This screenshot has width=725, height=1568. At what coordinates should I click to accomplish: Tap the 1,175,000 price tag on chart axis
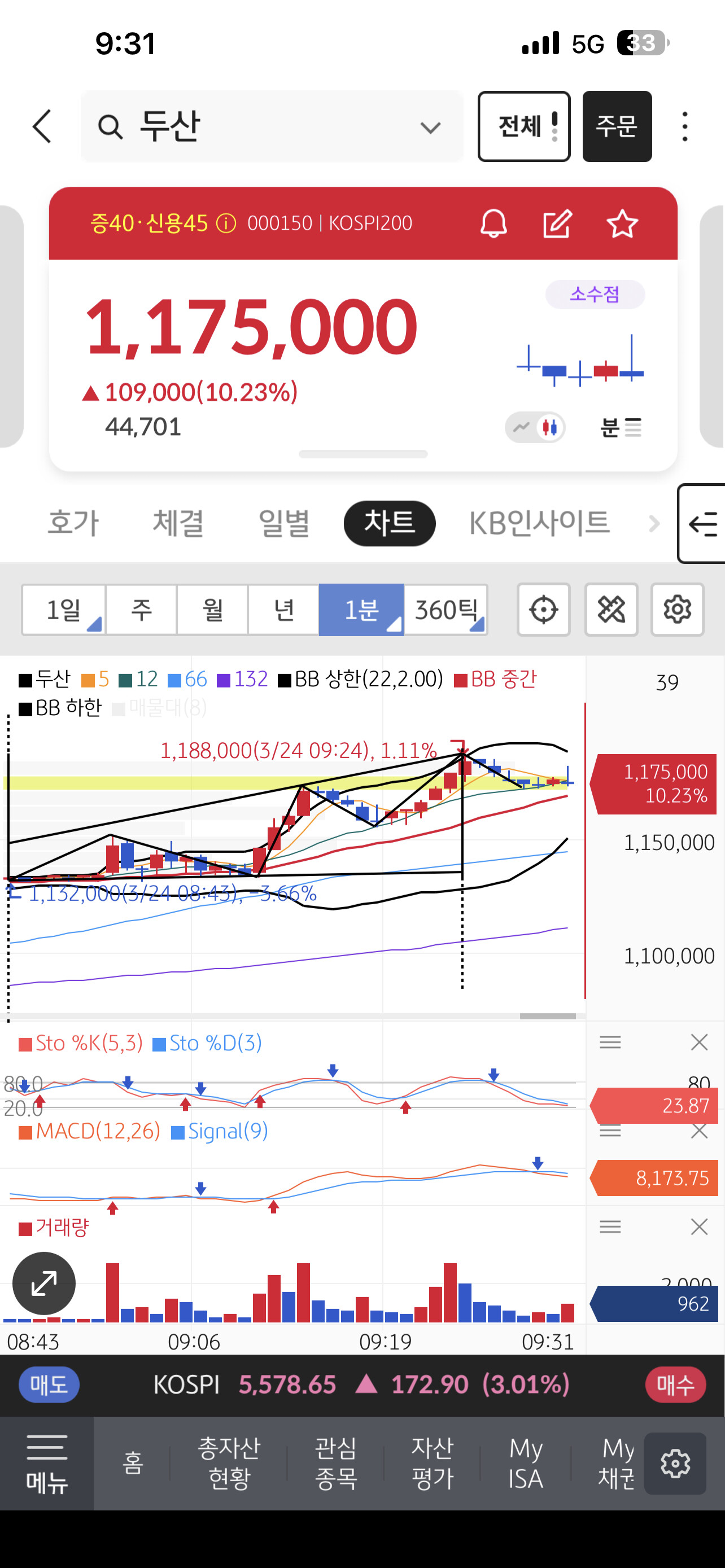(x=654, y=784)
